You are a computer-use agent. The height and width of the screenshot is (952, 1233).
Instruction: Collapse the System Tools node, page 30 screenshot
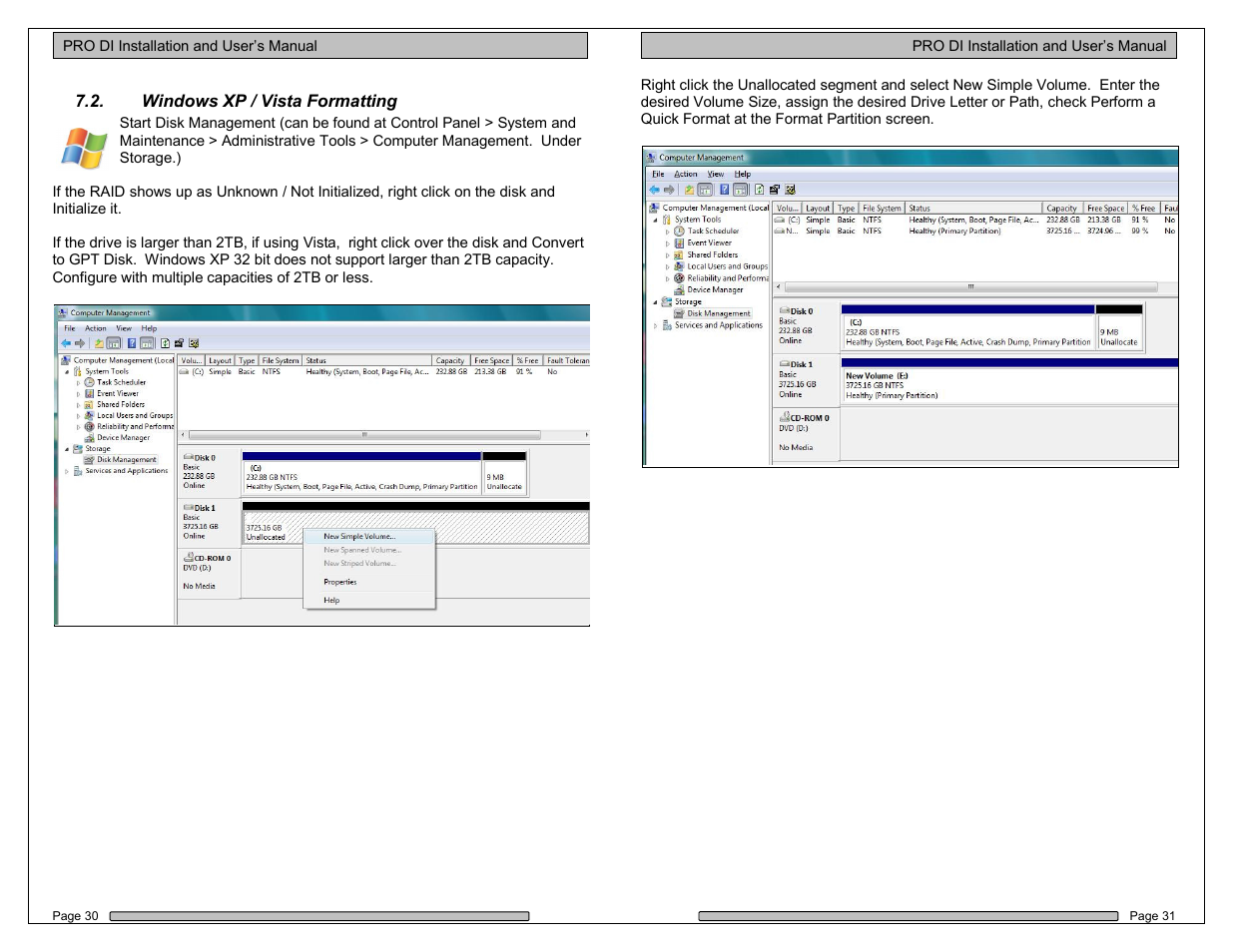pos(67,371)
